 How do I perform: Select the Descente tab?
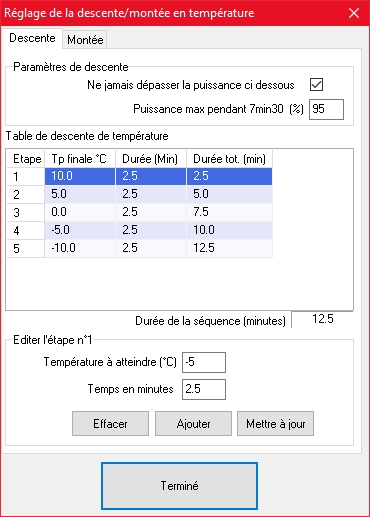(x=32, y=38)
